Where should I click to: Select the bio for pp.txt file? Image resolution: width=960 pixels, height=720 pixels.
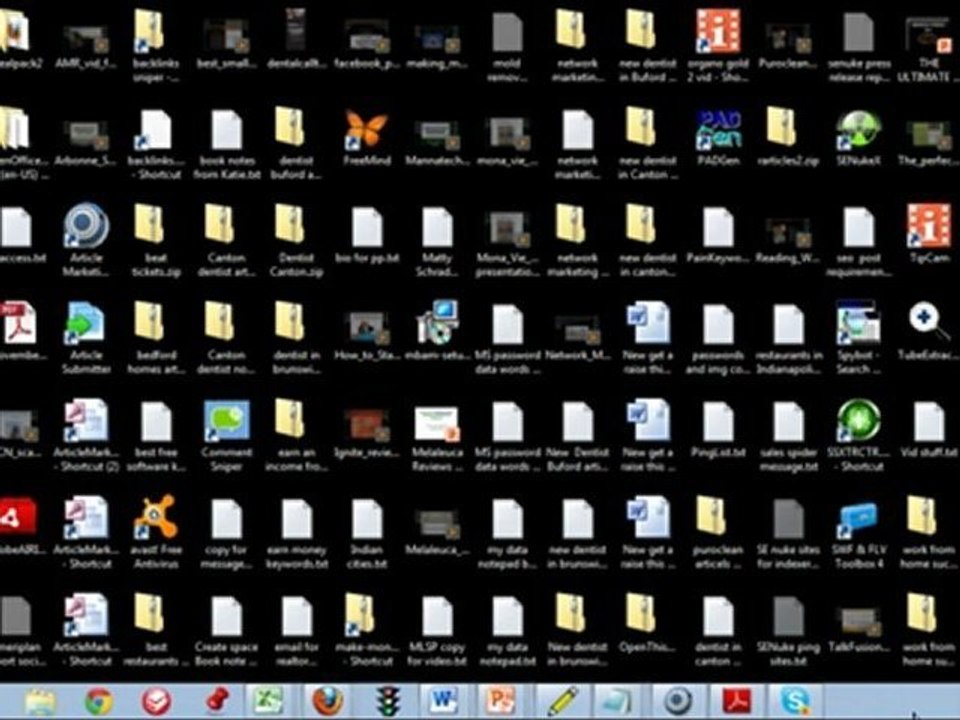coord(366,234)
